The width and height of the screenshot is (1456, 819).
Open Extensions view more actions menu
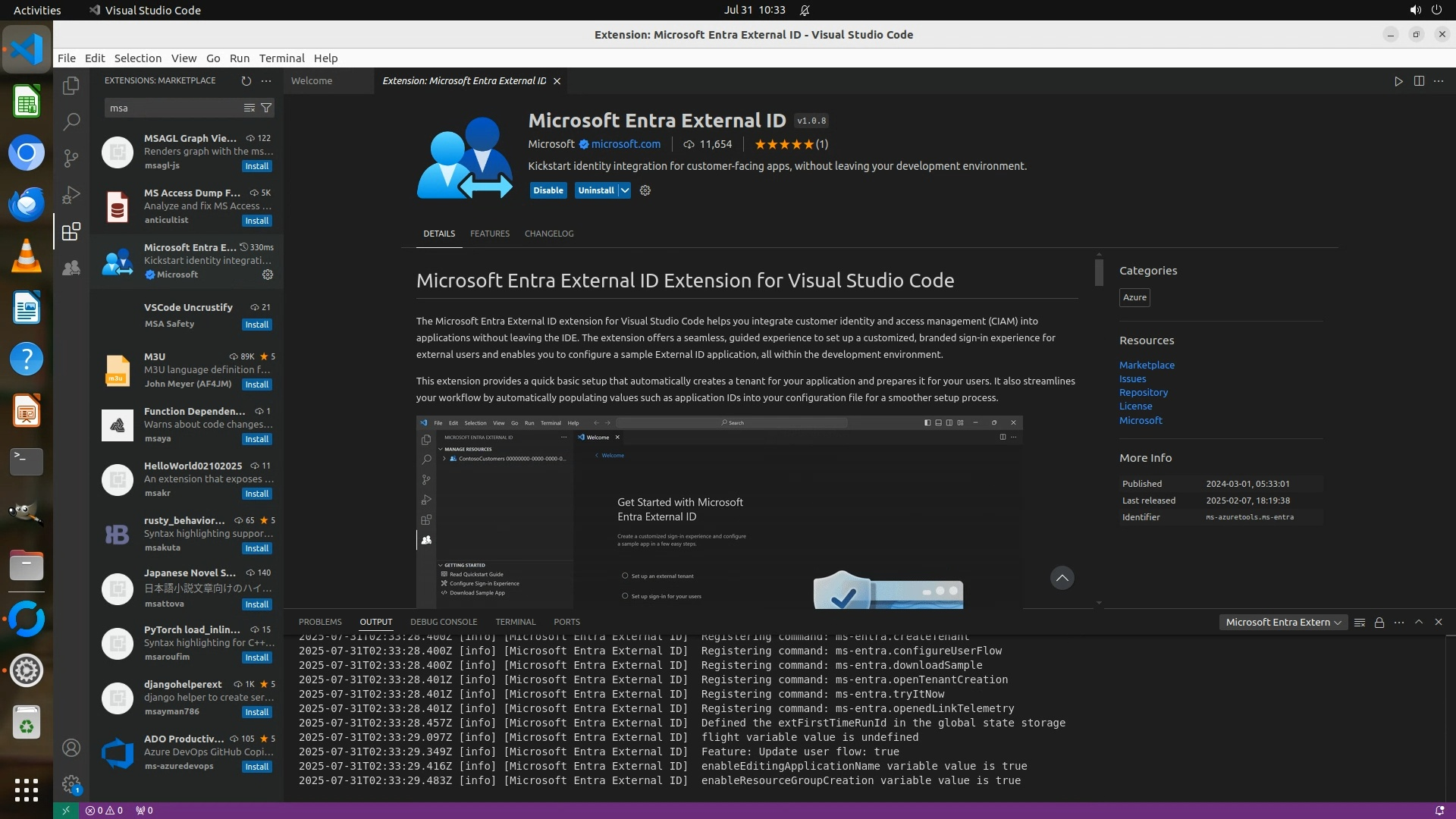pyautogui.click(x=266, y=80)
